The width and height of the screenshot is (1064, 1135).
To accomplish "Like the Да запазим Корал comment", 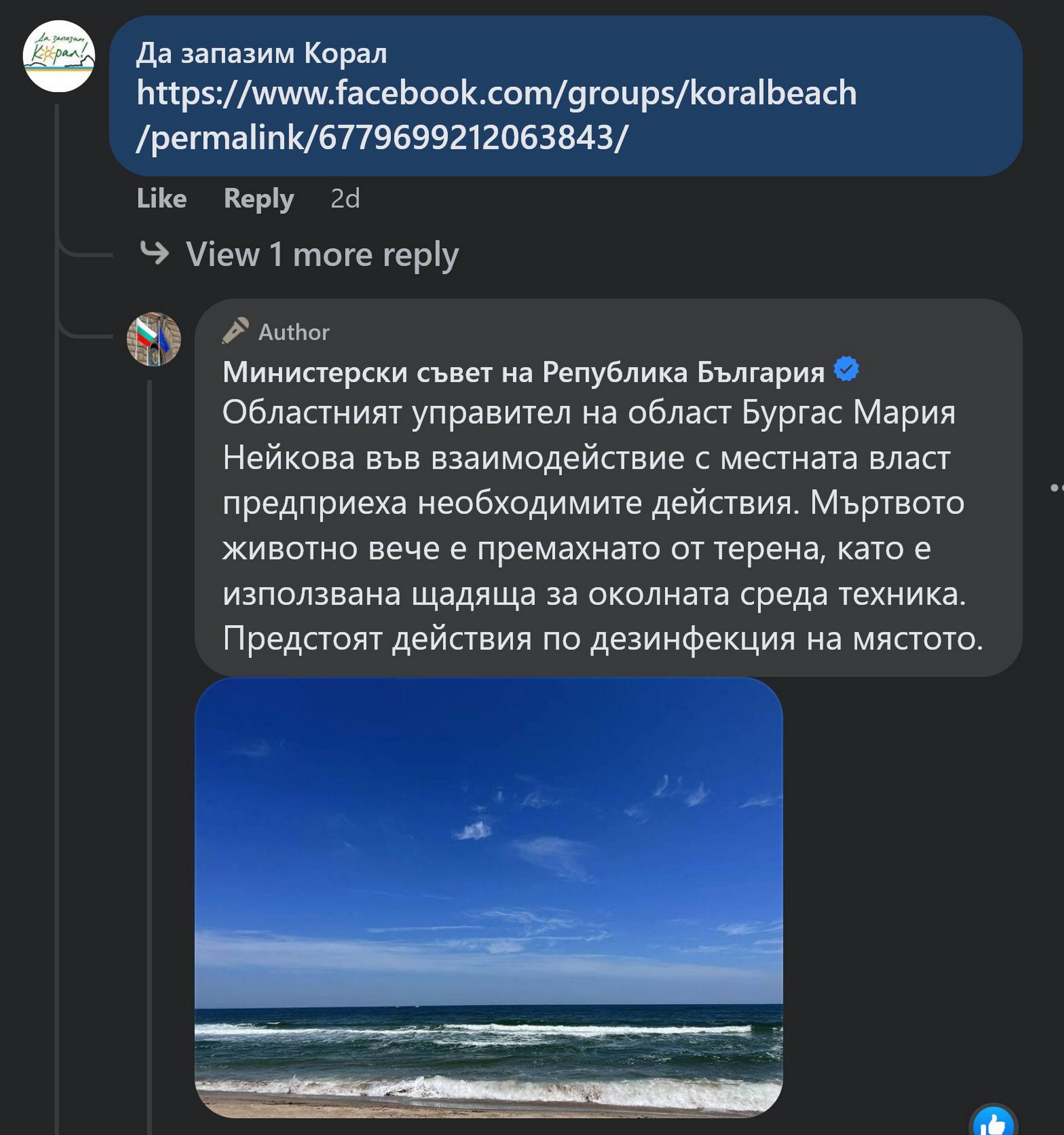I will click(x=162, y=199).
